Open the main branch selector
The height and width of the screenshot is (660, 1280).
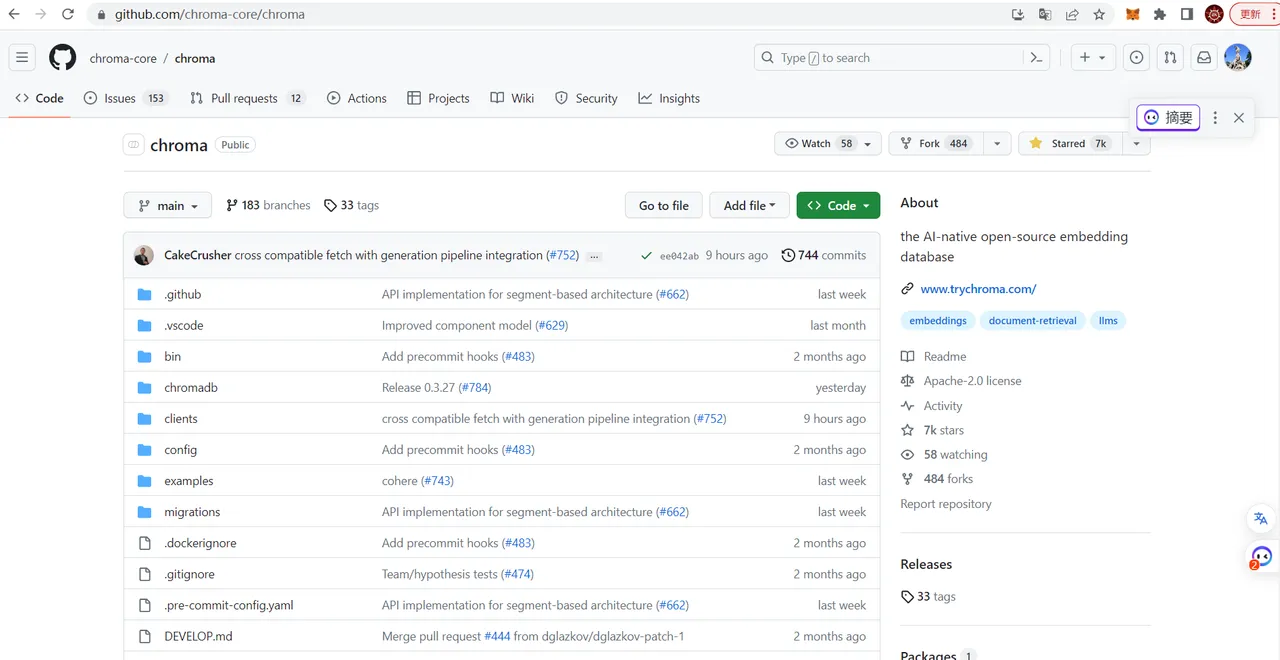click(x=168, y=205)
